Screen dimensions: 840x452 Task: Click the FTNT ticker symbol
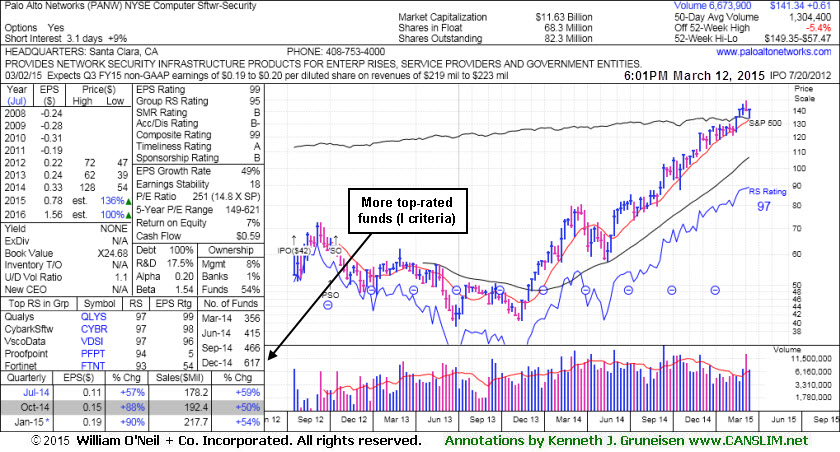(x=93, y=366)
